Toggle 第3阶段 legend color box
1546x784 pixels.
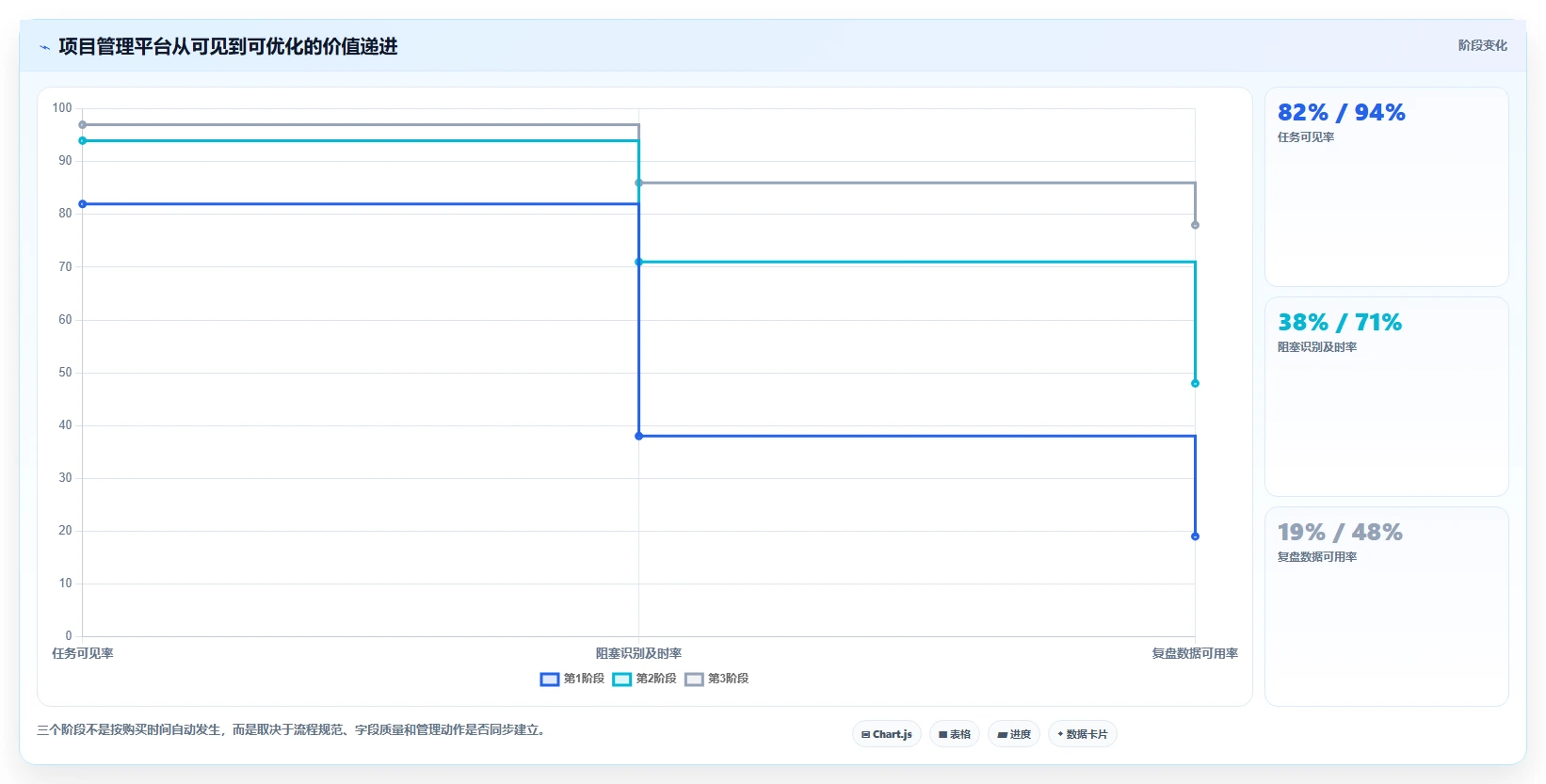[694, 679]
